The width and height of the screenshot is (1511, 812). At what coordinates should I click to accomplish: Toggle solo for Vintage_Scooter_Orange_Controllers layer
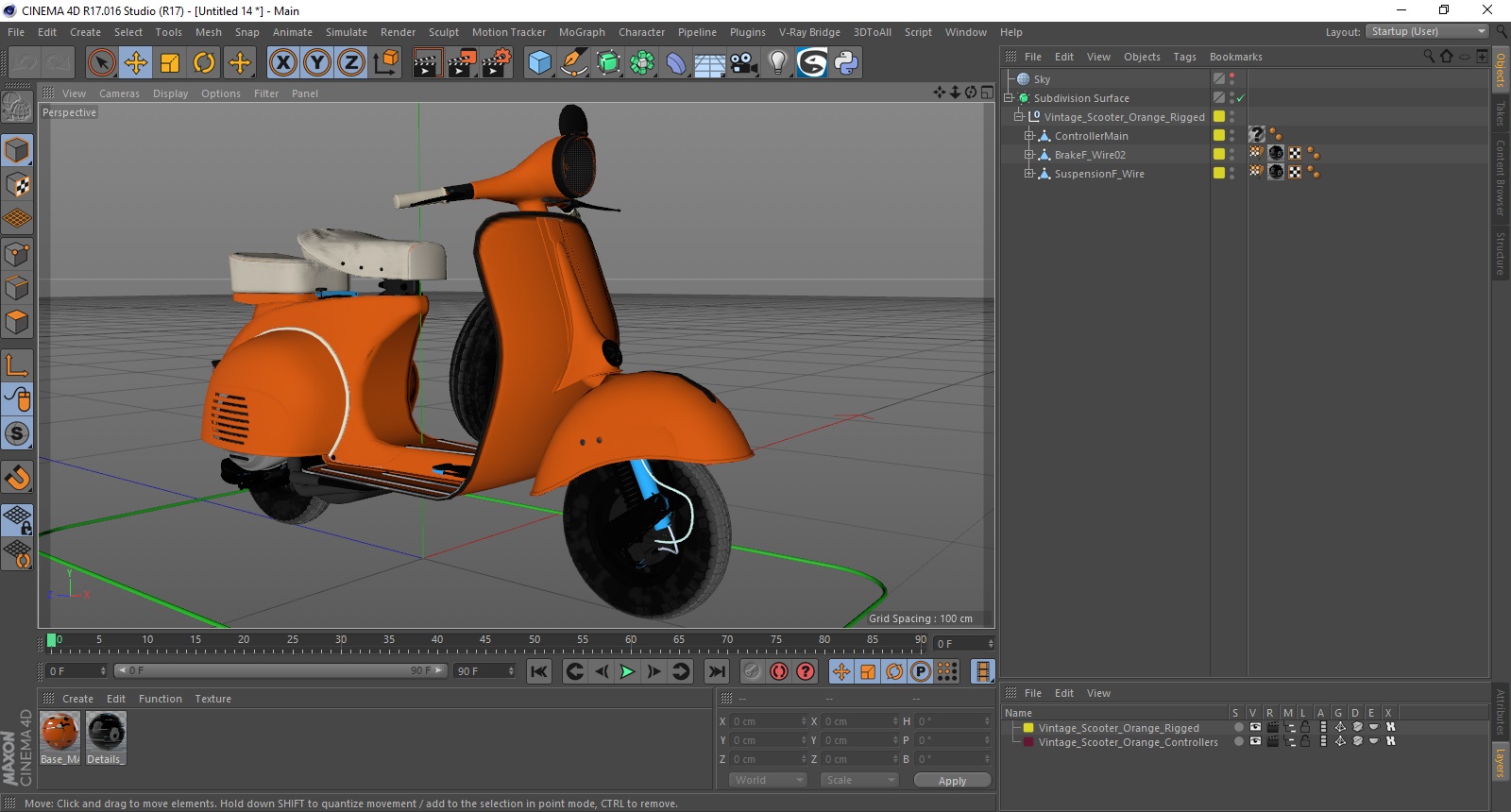point(1238,742)
